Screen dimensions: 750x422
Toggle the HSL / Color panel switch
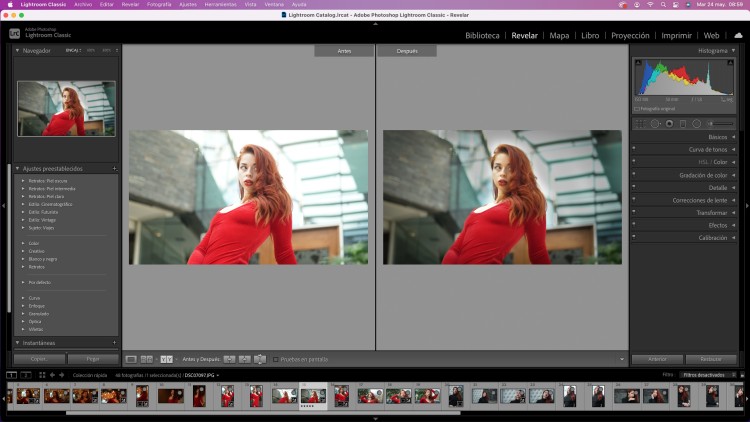coord(634,161)
